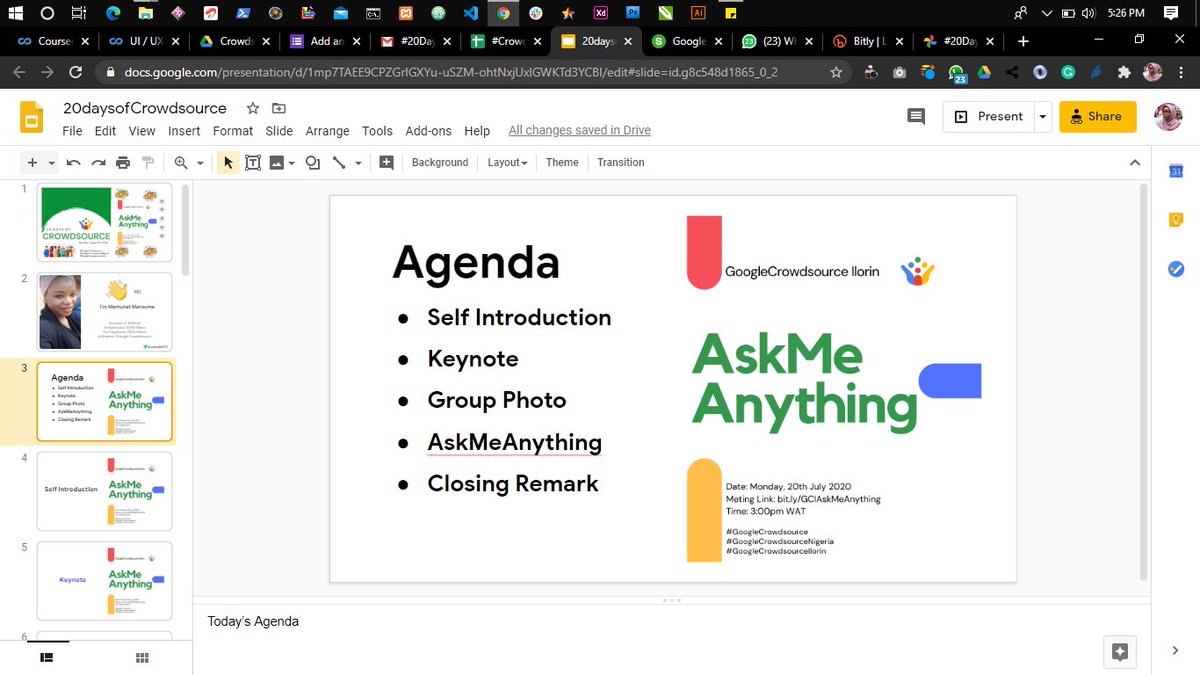Open the Format menu

233,131
